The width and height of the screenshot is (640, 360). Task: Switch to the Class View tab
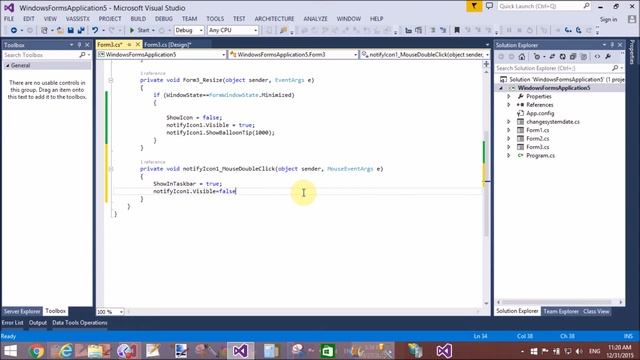pos(596,311)
